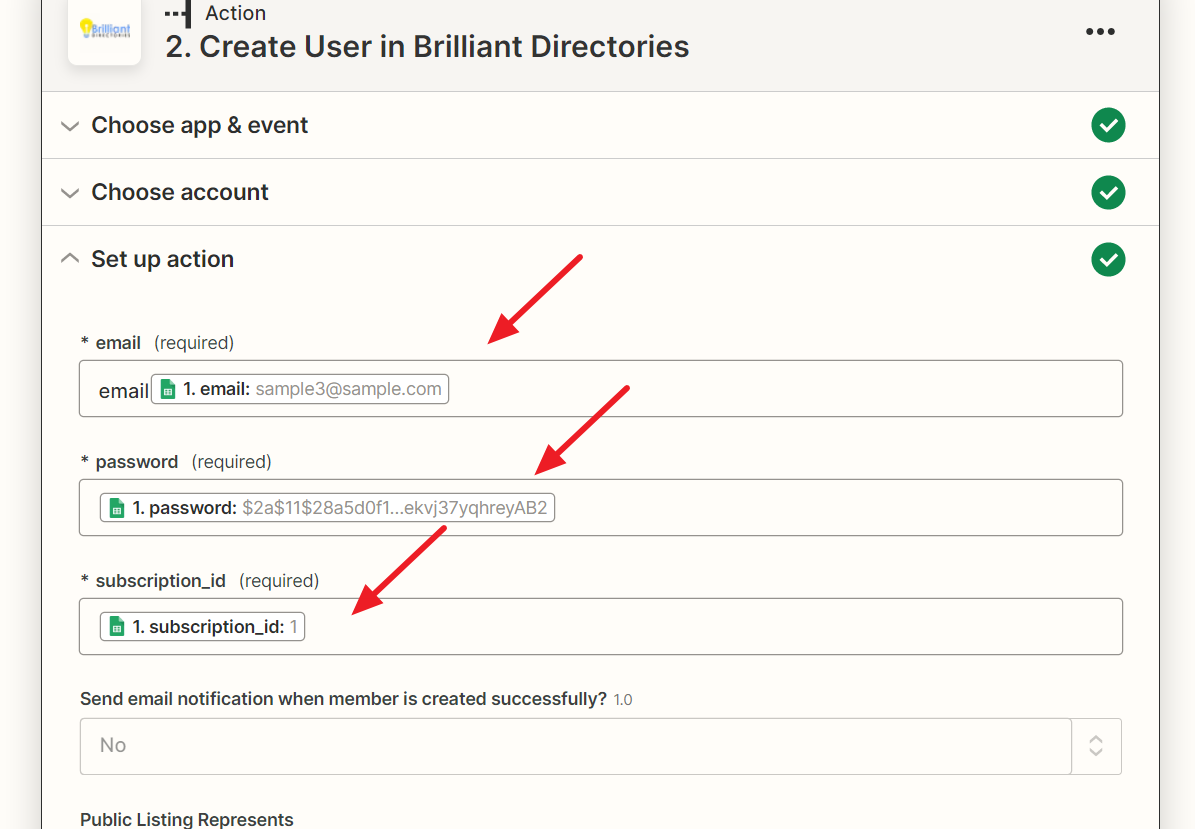
Task: Click the 'Send email notification' question label
Action: (343, 699)
